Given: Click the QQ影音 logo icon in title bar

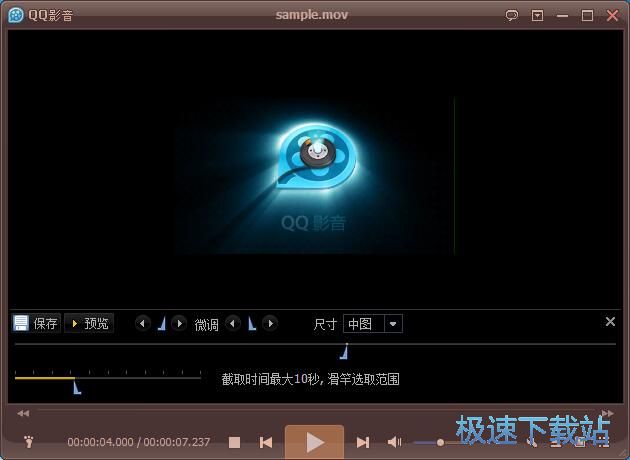Looking at the screenshot, I should pyautogui.click(x=16, y=15).
